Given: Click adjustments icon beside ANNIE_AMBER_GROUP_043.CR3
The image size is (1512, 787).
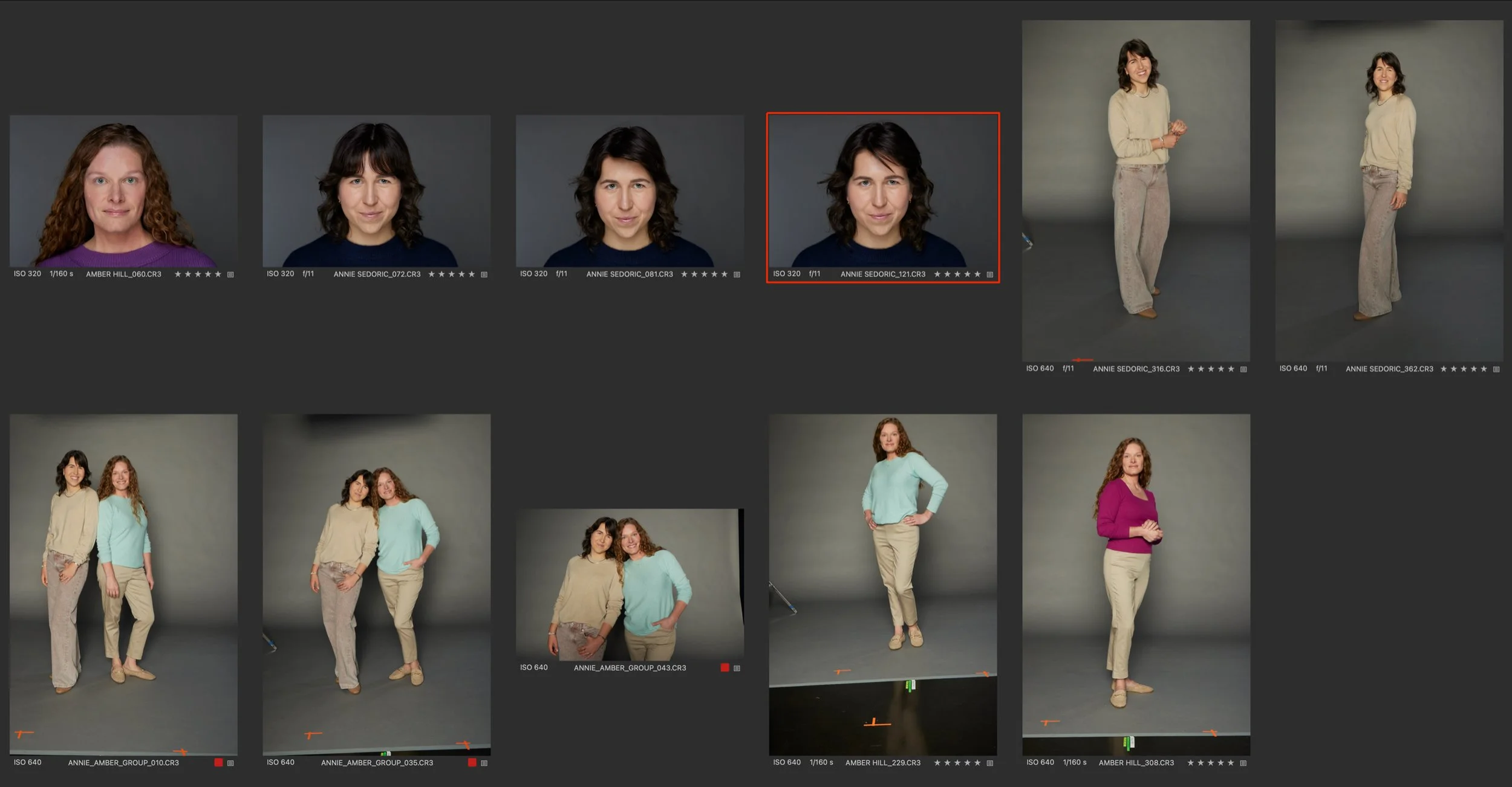Looking at the screenshot, I should 737,668.
